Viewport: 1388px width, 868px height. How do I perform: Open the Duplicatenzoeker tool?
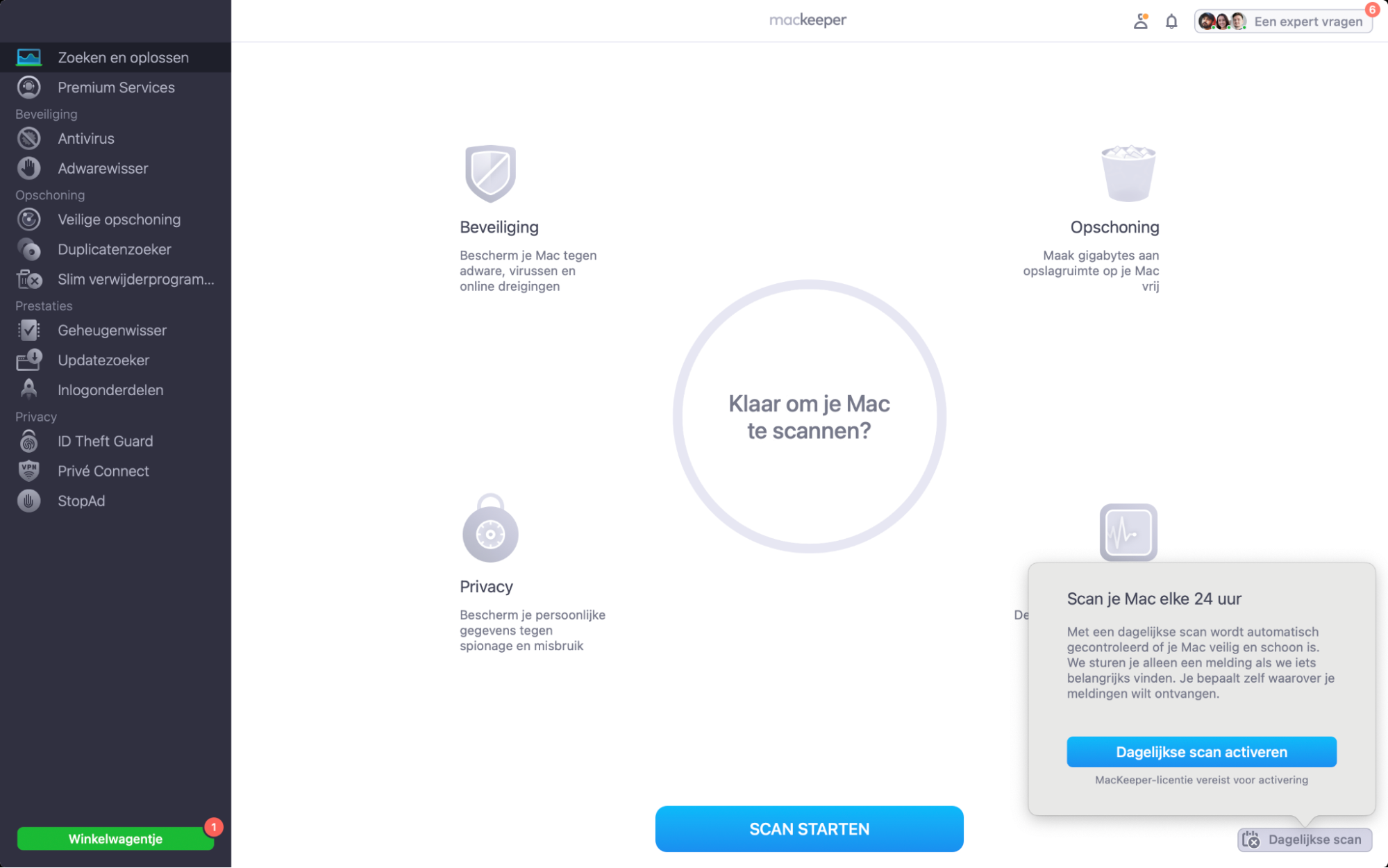click(x=115, y=249)
